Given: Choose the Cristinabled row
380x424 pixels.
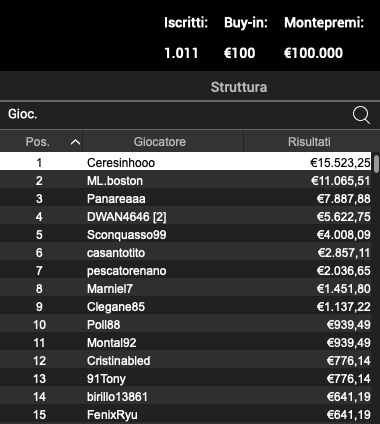Looking at the screenshot, I should [185, 361].
